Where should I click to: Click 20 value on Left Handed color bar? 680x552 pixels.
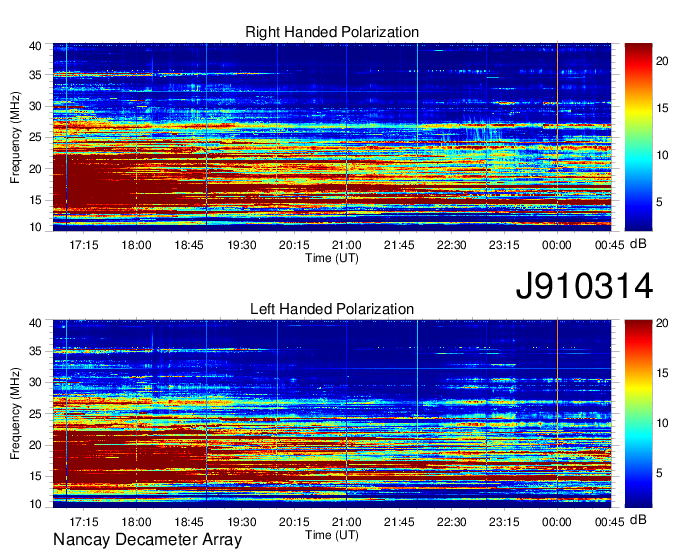click(662, 323)
